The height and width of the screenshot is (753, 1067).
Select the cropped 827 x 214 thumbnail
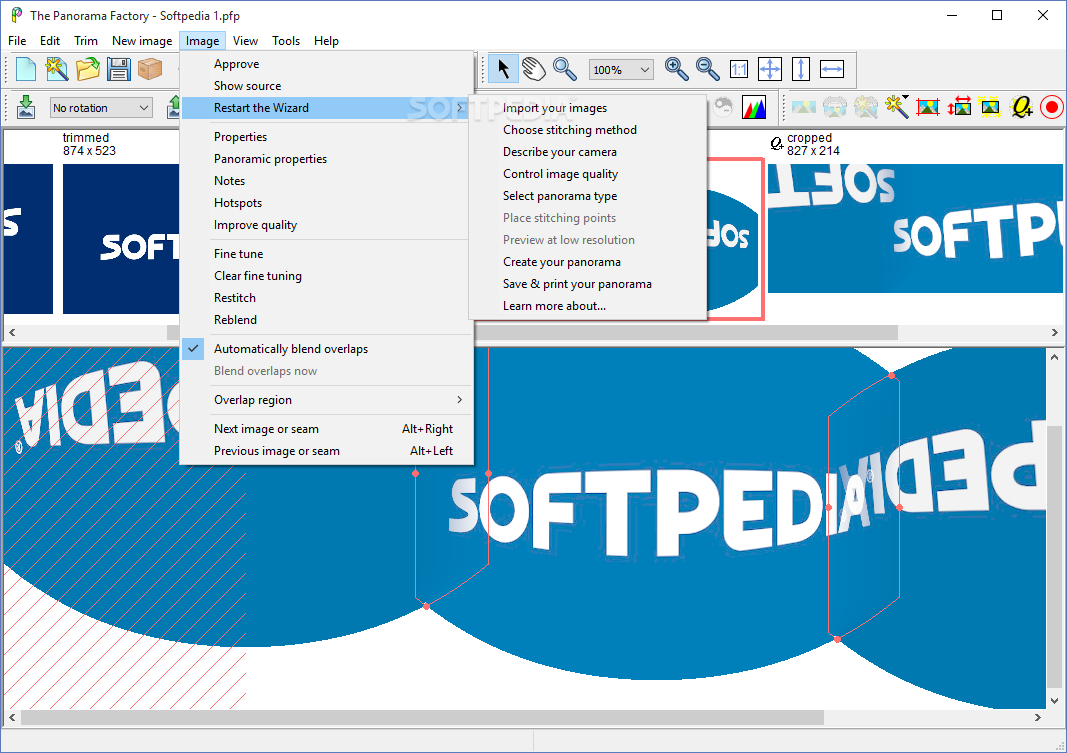[915, 229]
